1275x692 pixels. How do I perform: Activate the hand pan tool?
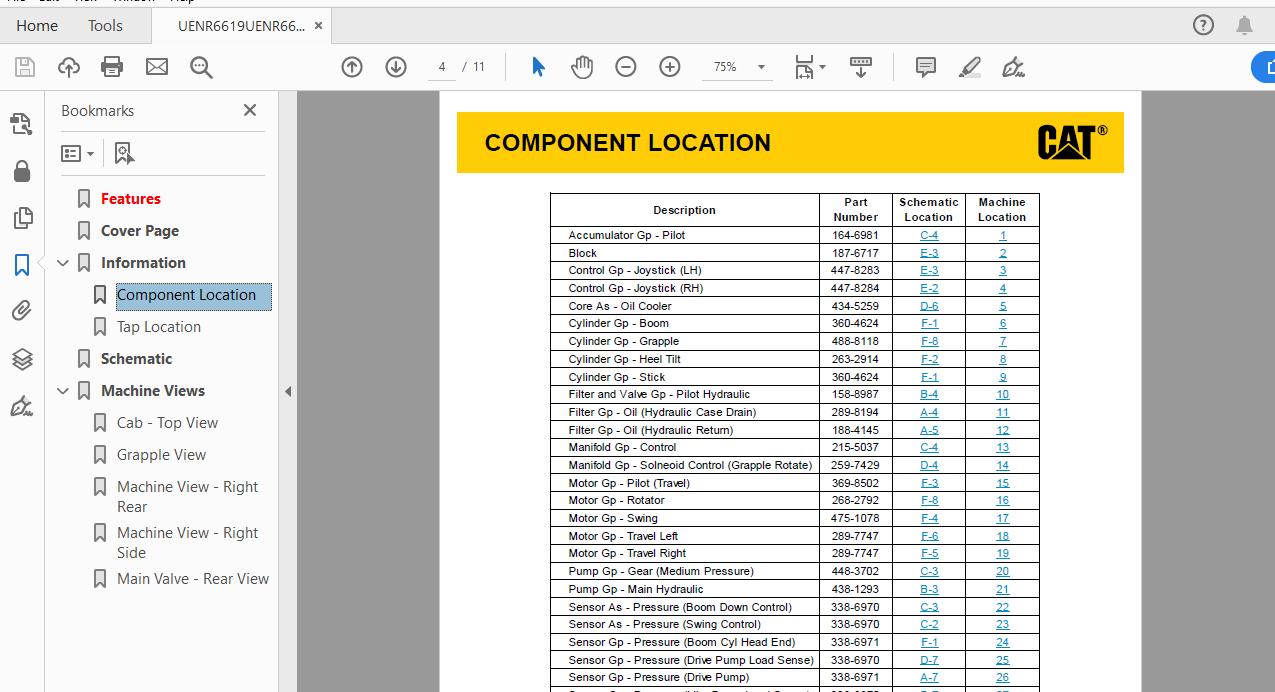[x=582, y=67]
